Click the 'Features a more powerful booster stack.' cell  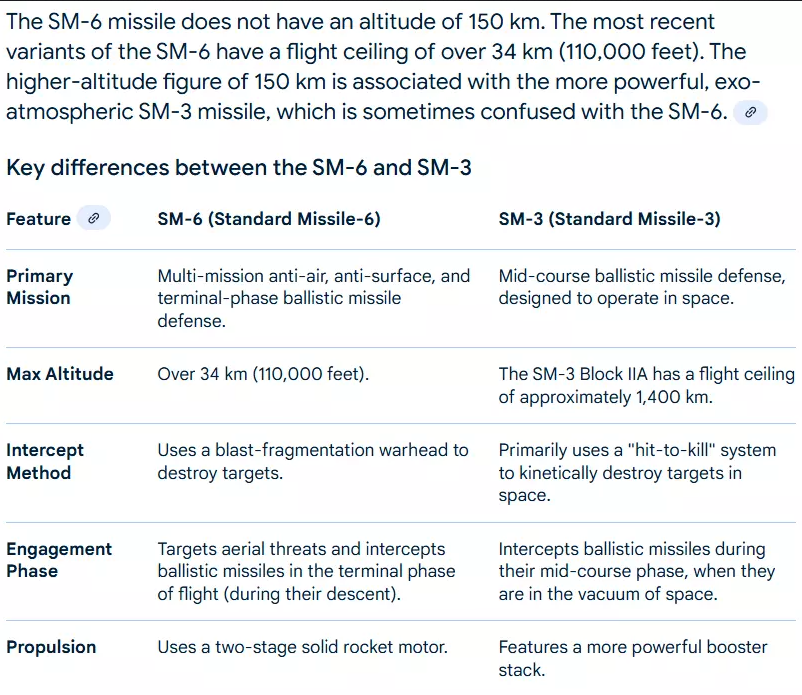633,658
